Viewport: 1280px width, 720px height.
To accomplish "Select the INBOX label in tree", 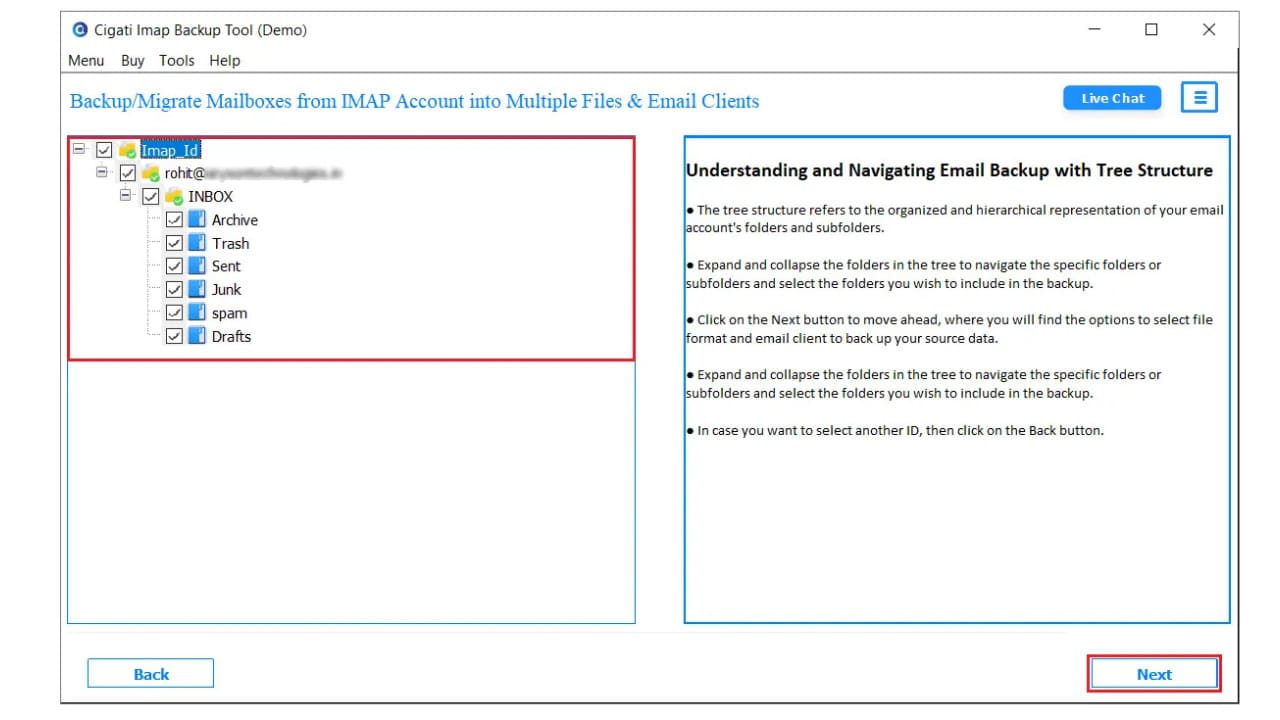I will (211, 196).
